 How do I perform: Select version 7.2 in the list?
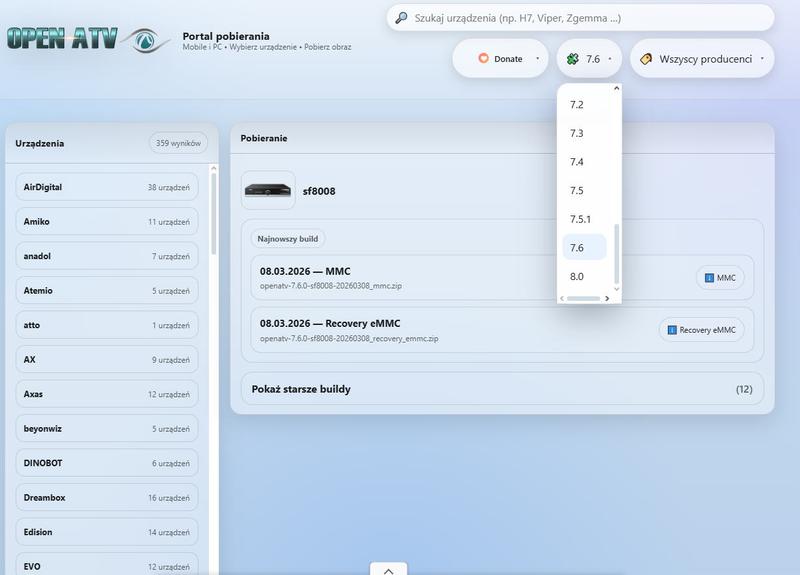[x=584, y=105]
